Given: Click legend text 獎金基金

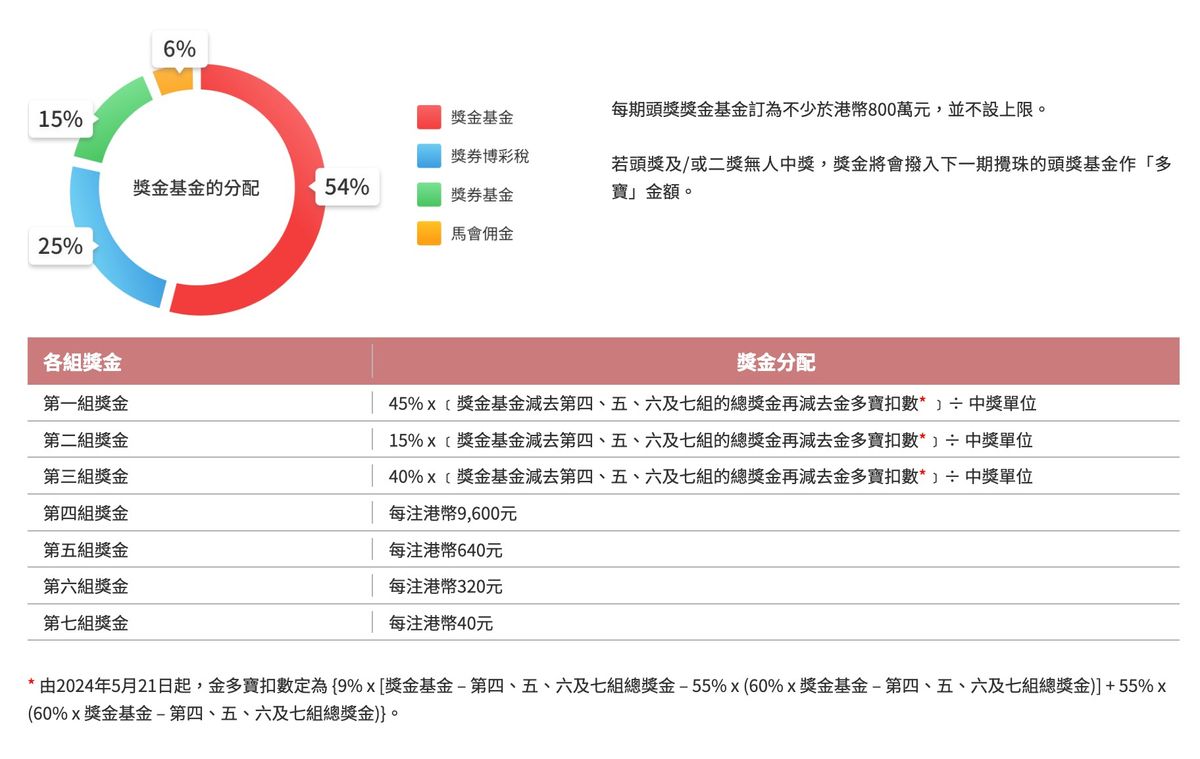Looking at the screenshot, I should (482, 118).
